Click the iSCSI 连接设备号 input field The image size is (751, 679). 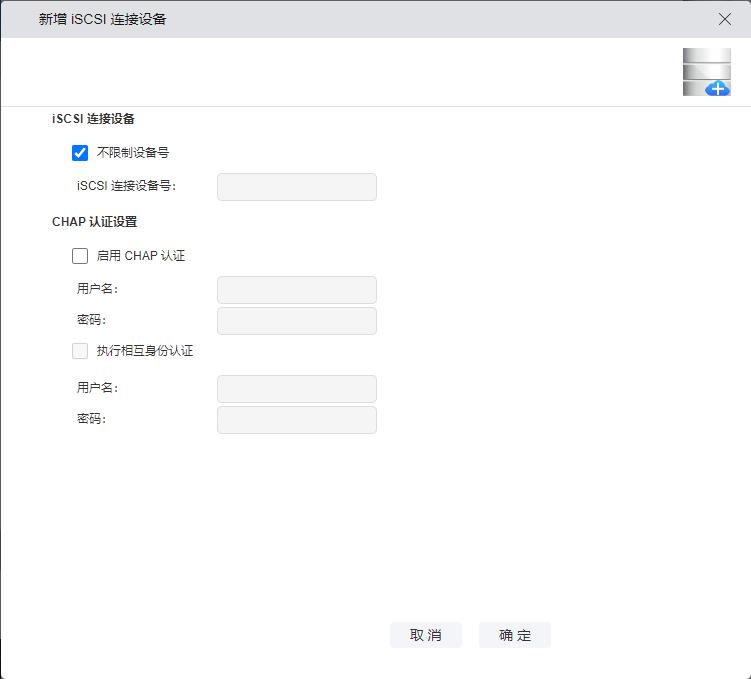coord(296,187)
